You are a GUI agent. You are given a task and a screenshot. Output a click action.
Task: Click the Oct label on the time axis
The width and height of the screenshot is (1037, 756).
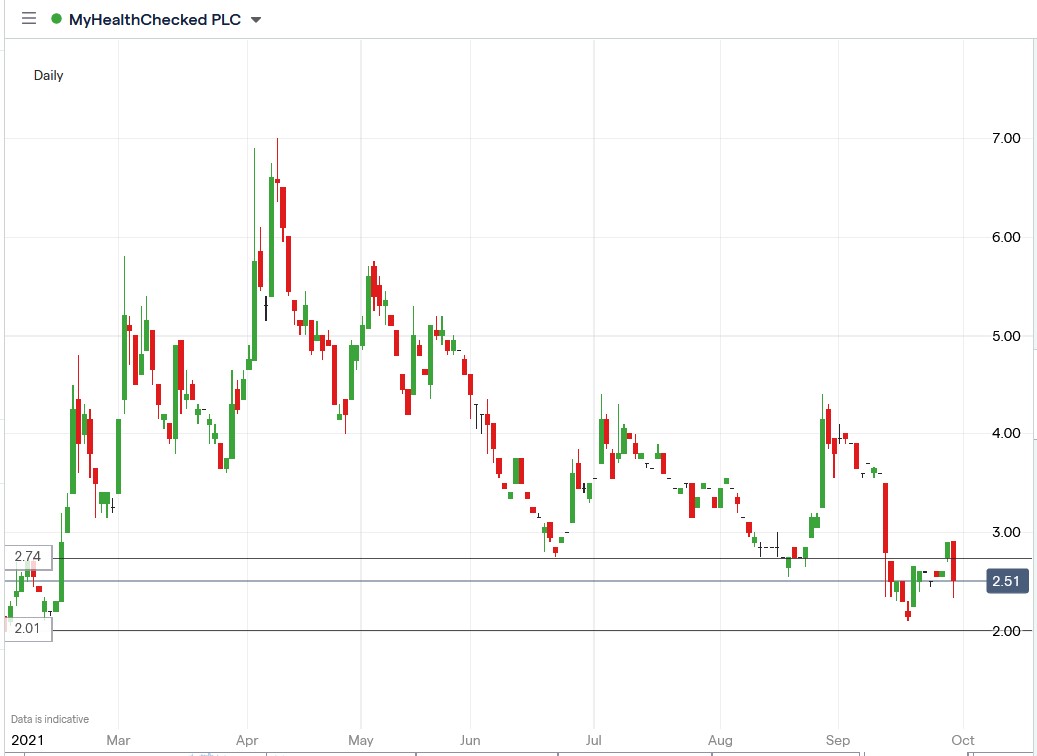click(962, 740)
